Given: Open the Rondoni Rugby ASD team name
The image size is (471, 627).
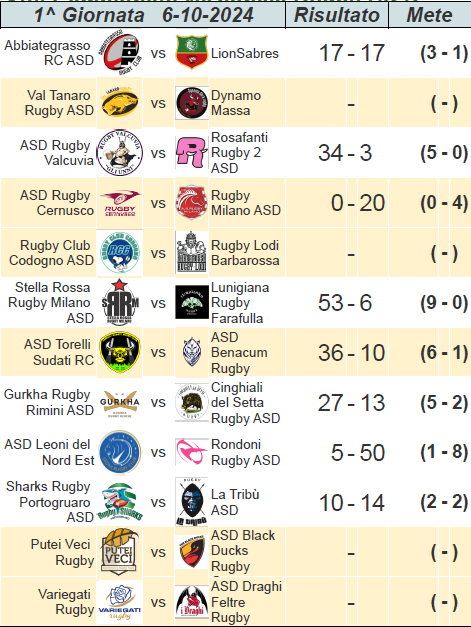Looking at the screenshot, I should coord(245,452).
